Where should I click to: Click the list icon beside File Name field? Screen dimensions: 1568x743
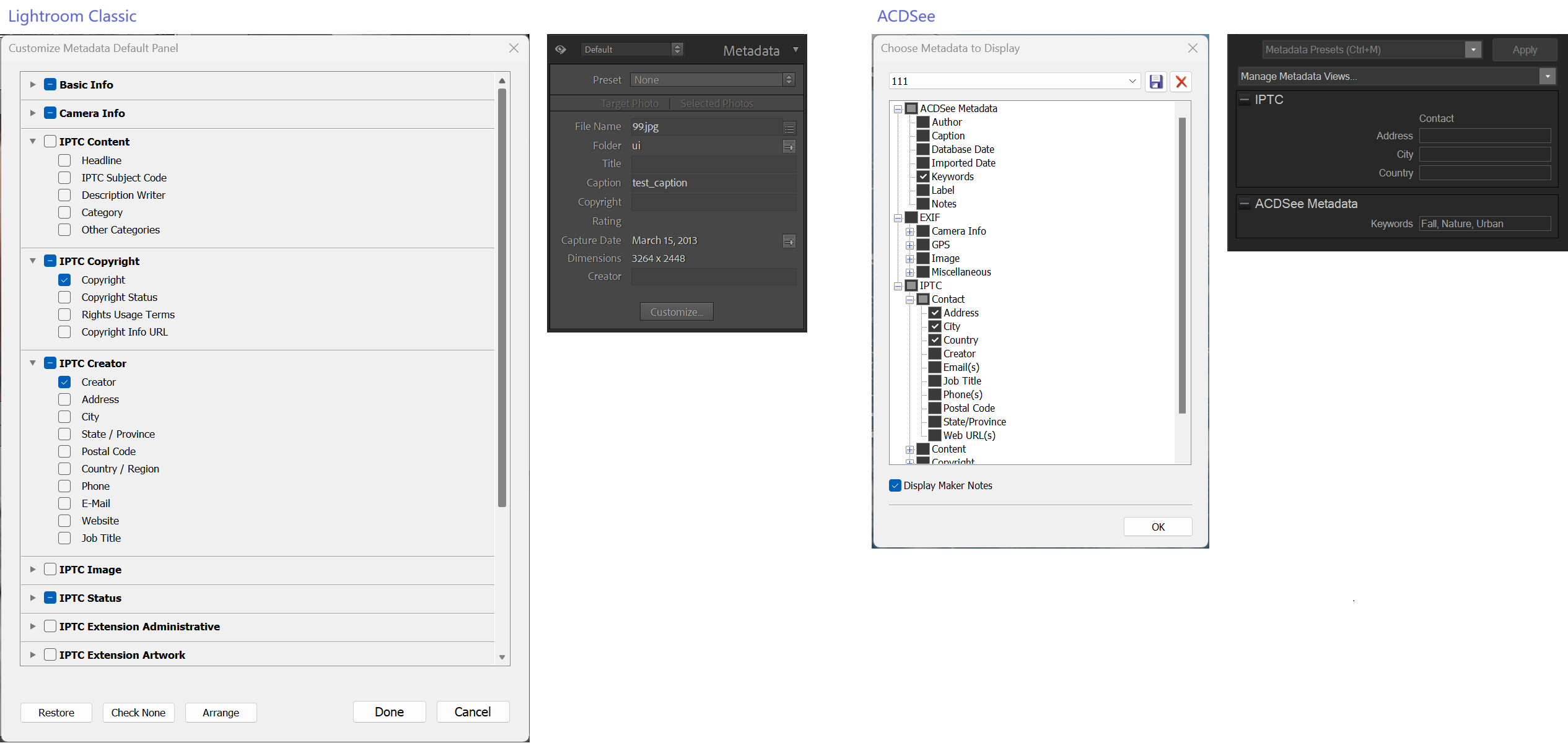coord(789,128)
